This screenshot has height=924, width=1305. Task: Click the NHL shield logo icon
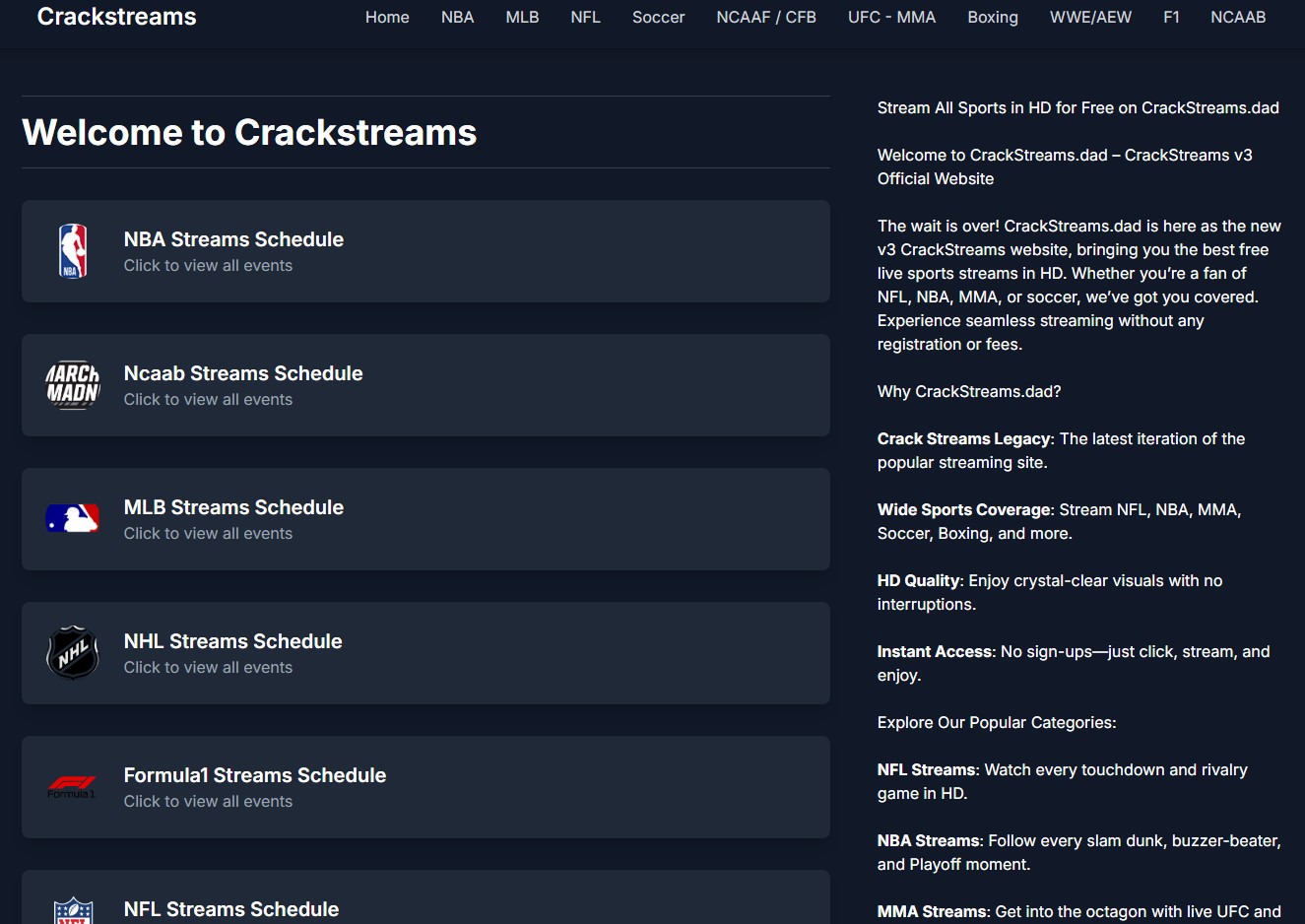[73, 652]
